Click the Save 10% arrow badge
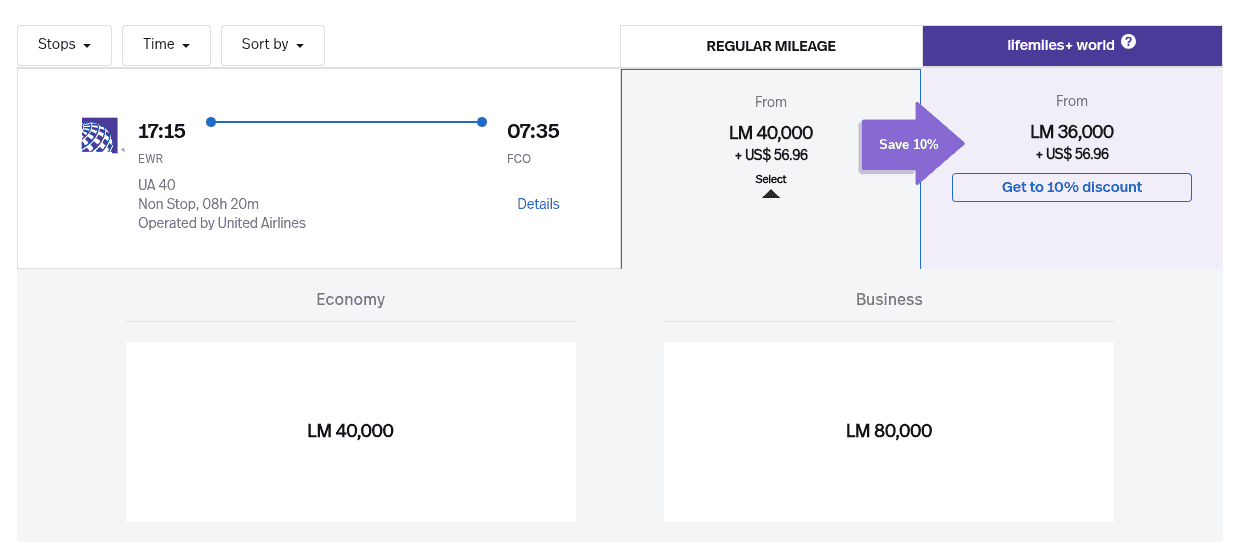This screenshot has height=553, width=1241. pyautogui.click(x=909, y=144)
